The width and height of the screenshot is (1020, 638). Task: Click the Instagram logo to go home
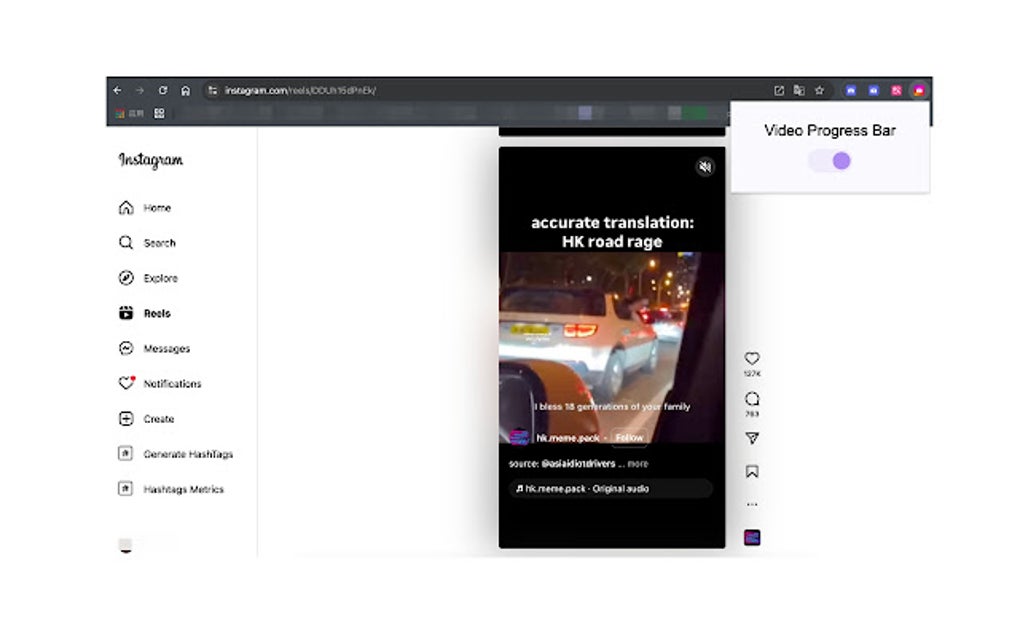pos(149,161)
